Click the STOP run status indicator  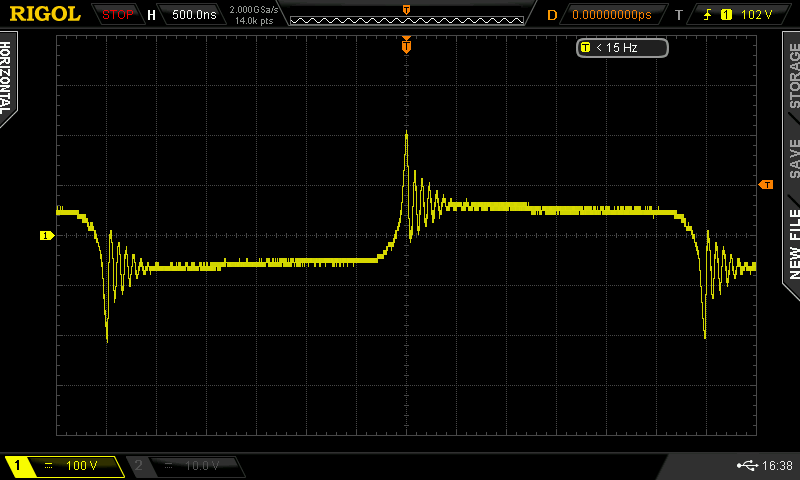click(x=118, y=15)
